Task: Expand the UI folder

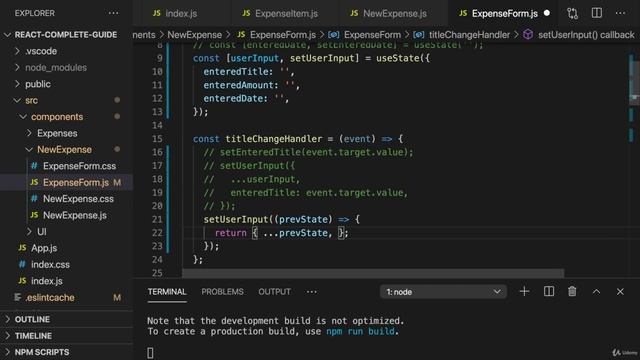Action: [29, 231]
